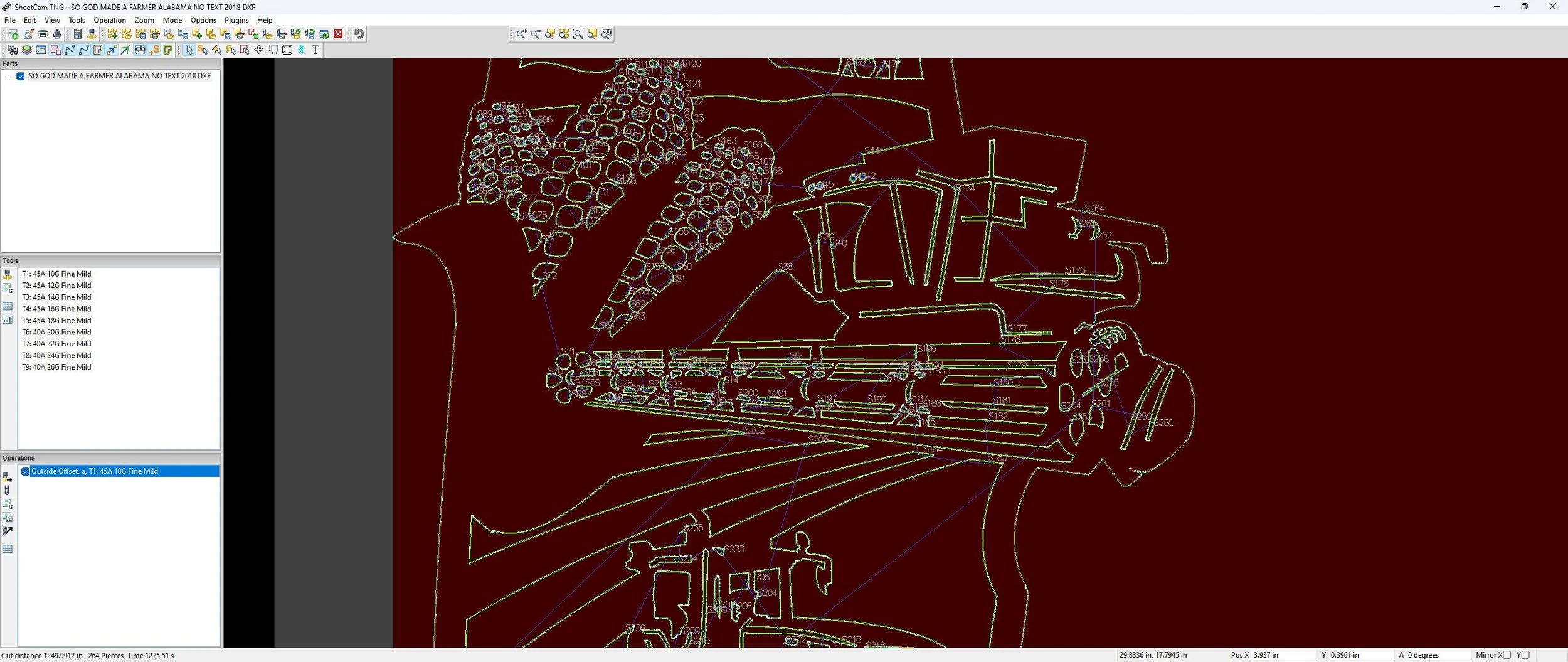Click the new drilling operation icon

click(x=8, y=490)
